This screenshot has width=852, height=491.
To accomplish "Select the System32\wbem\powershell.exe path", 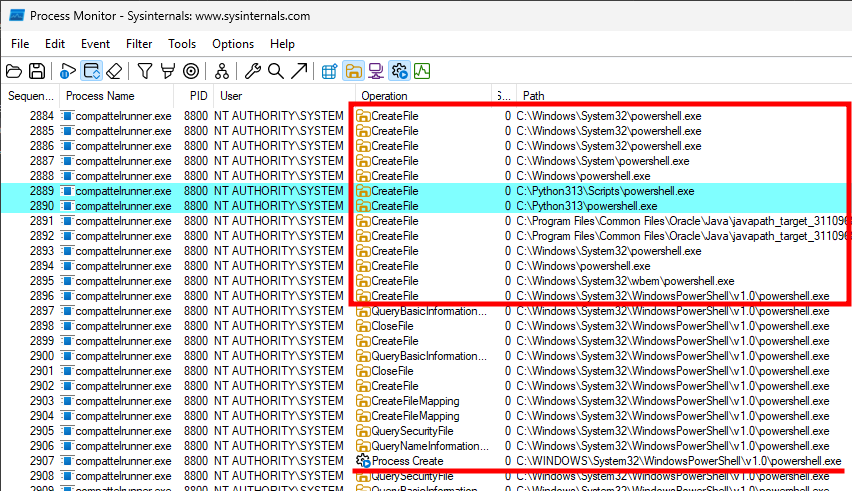I will tap(625, 281).
